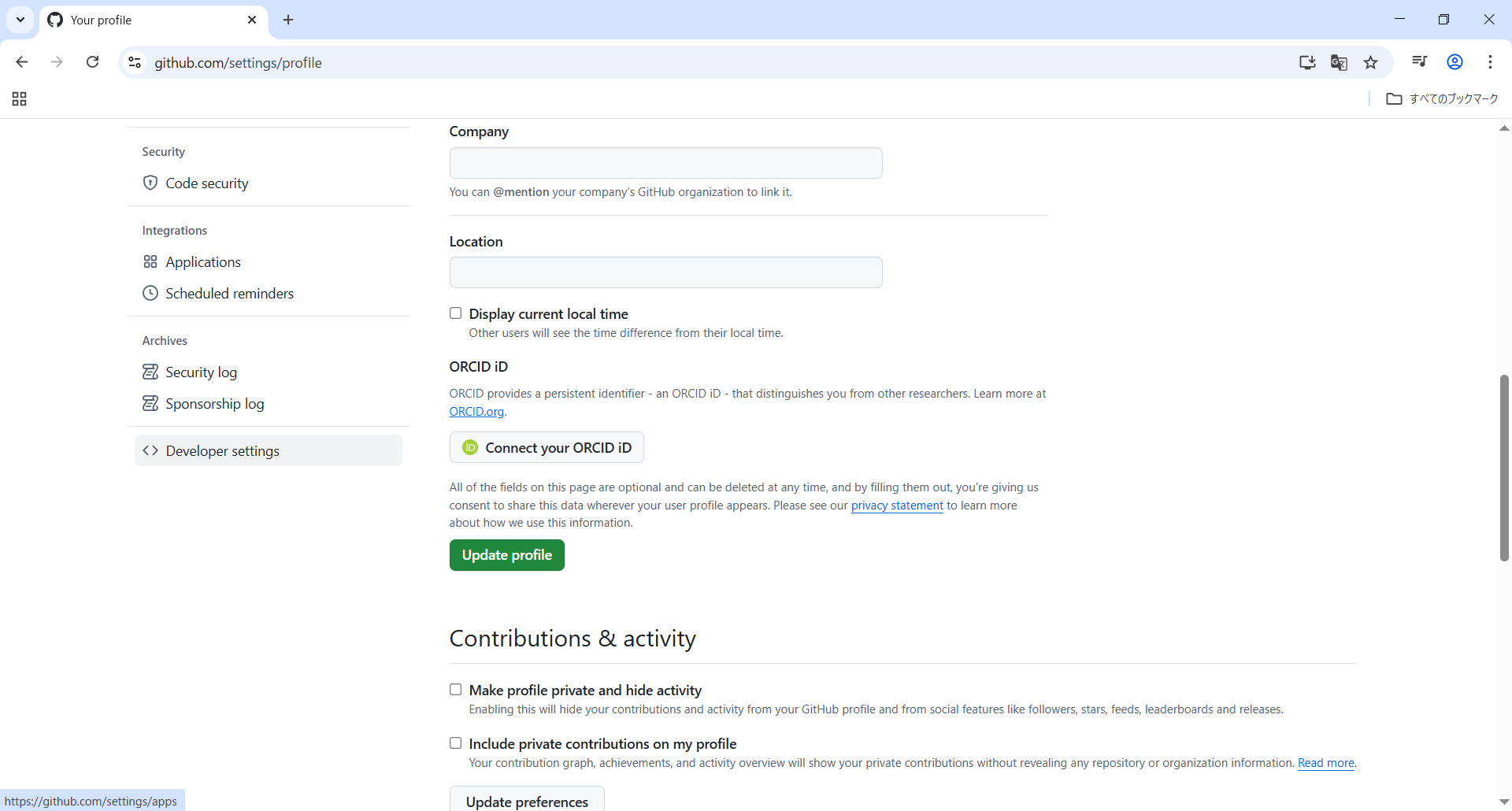Enable Display current local time checkbox
This screenshot has width=1512, height=811.
(455, 313)
